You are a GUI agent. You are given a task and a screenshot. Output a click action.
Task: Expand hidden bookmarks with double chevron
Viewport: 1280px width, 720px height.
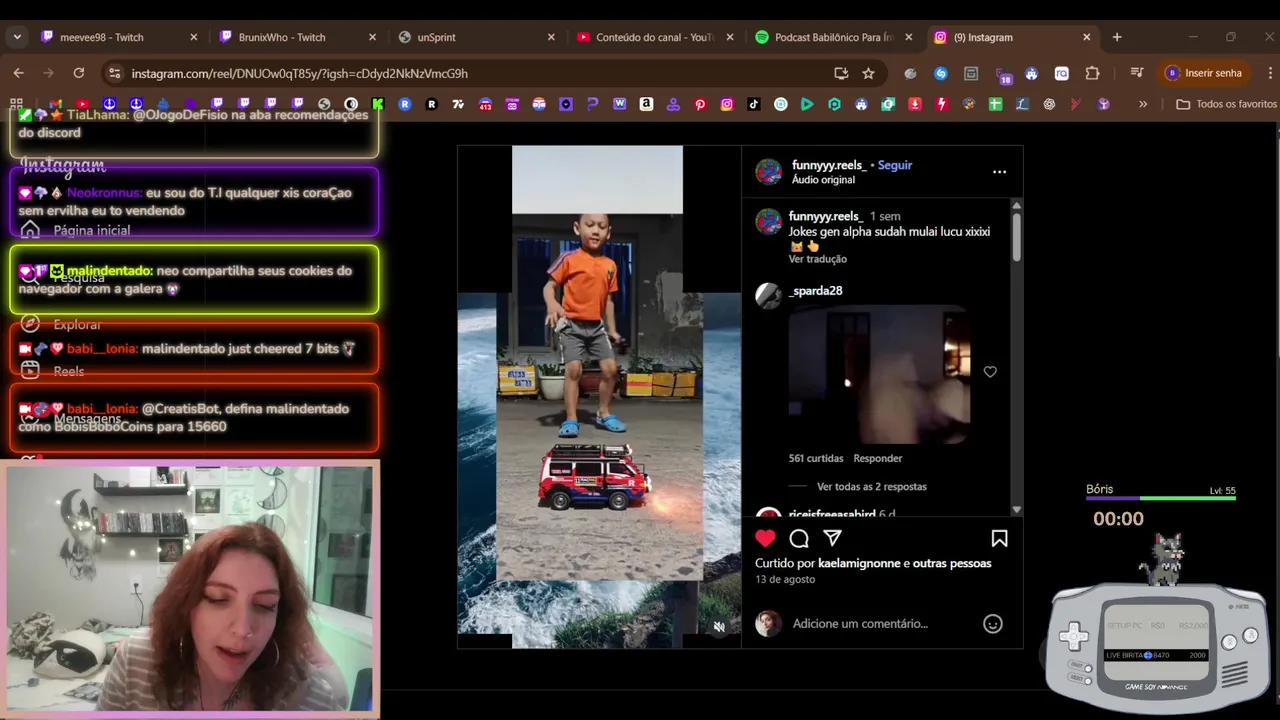click(1143, 104)
